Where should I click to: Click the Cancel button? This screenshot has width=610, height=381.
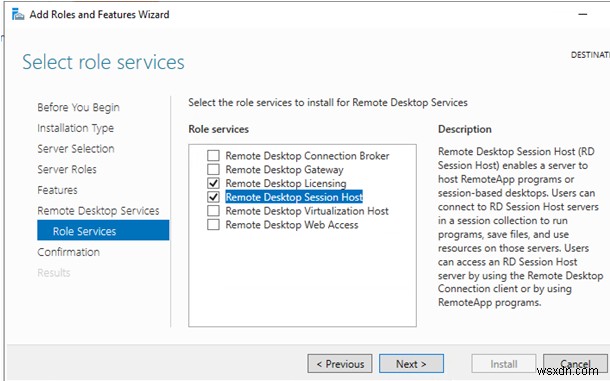coord(575,364)
